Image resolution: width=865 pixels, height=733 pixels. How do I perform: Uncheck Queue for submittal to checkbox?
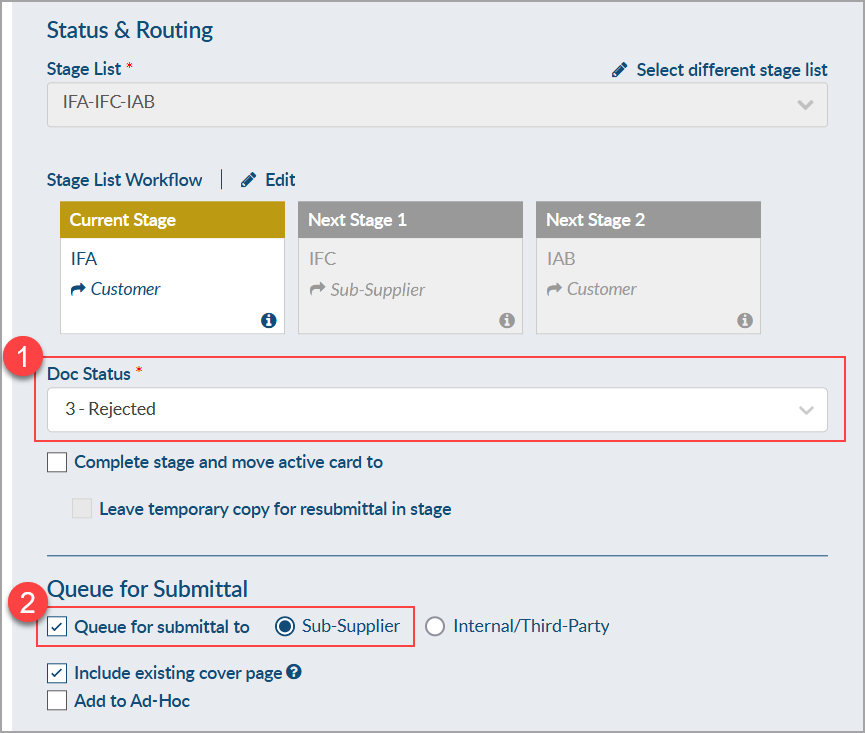coord(58,627)
